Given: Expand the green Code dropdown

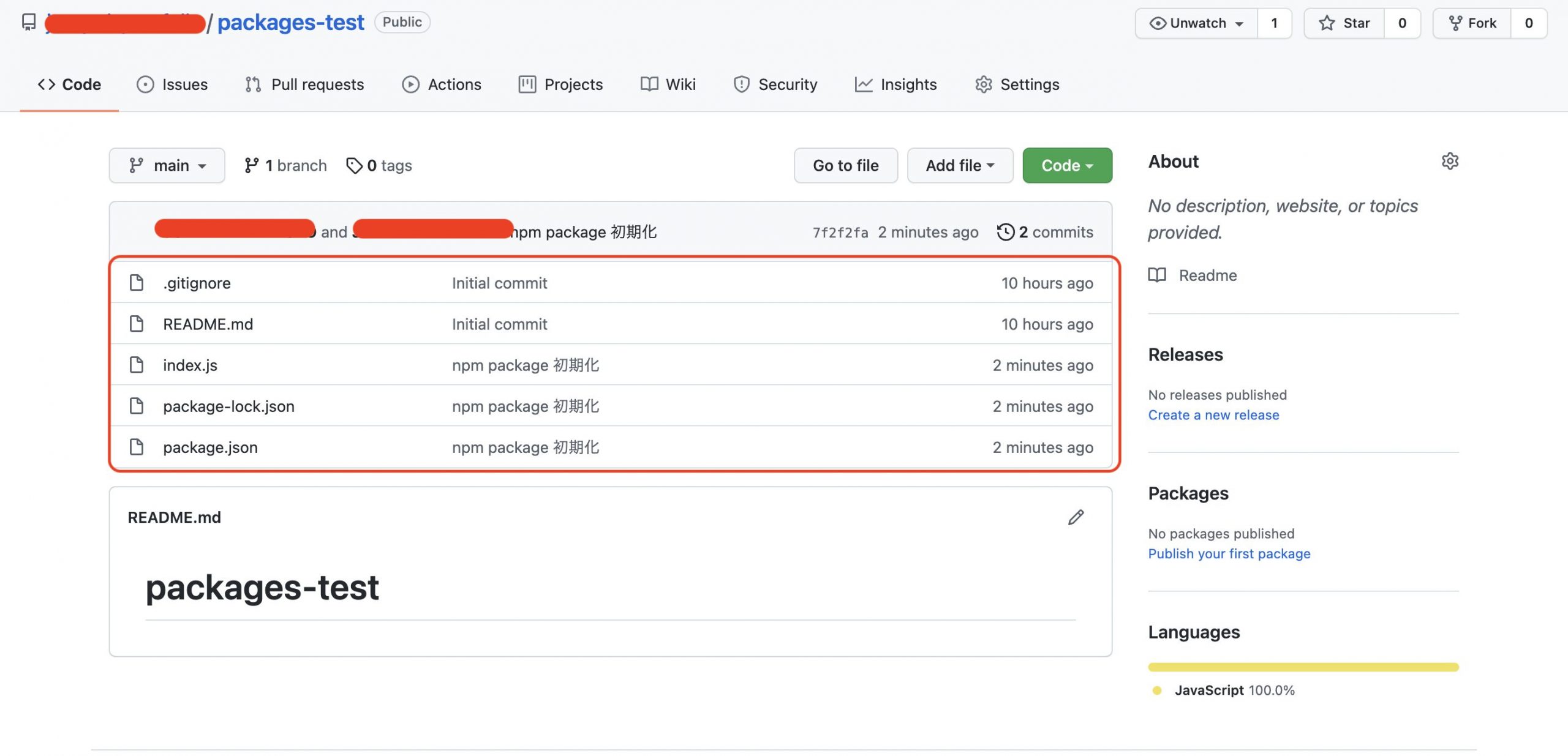Looking at the screenshot, I should coord(1067,165).
